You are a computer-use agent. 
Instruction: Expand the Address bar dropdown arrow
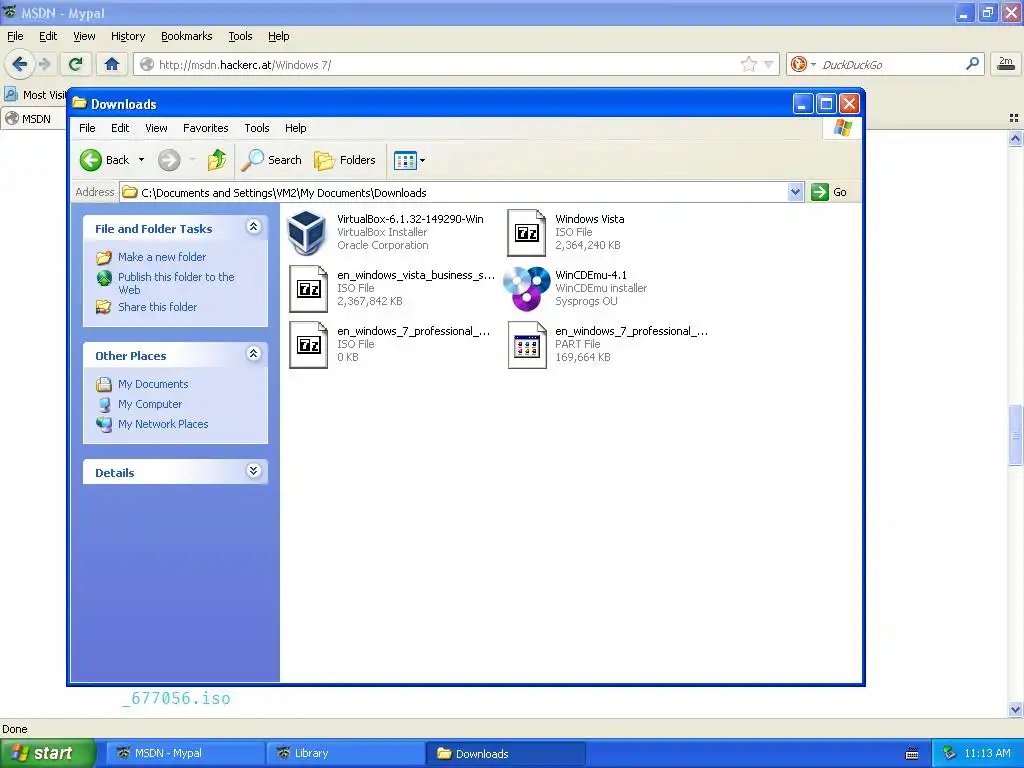click(795, 192)
